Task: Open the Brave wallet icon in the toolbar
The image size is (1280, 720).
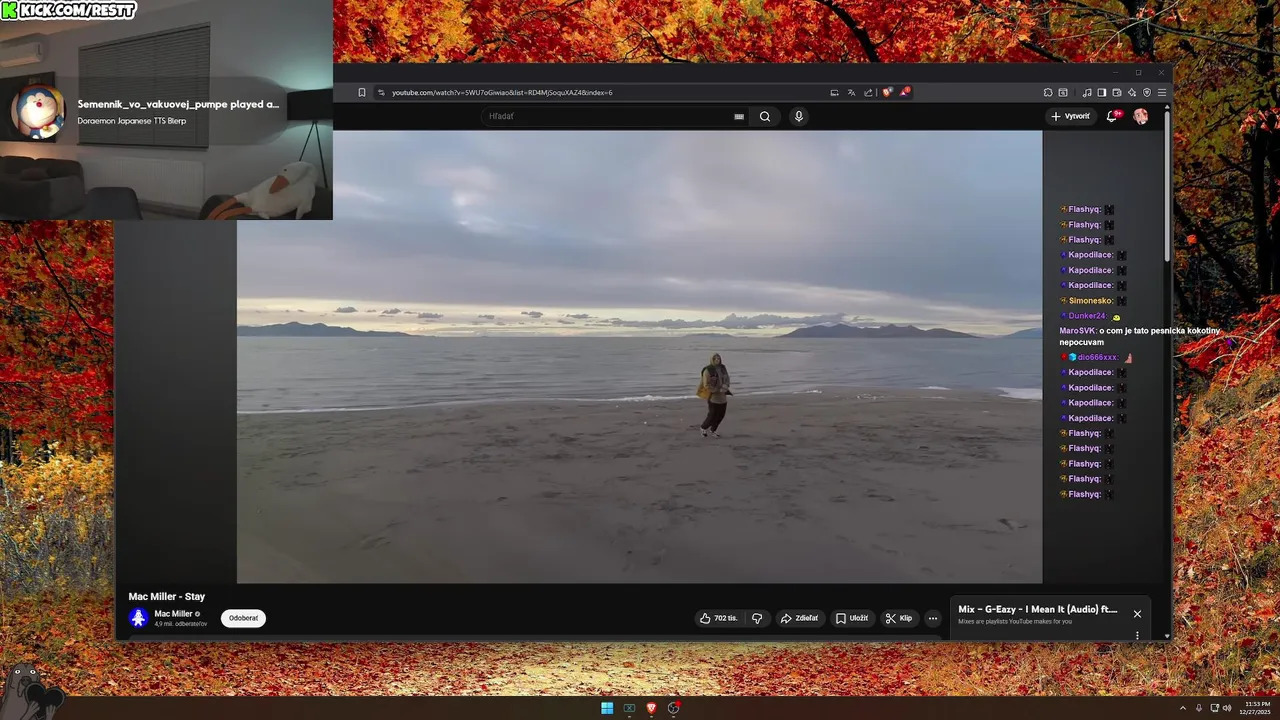Action: coord(1117,92)
